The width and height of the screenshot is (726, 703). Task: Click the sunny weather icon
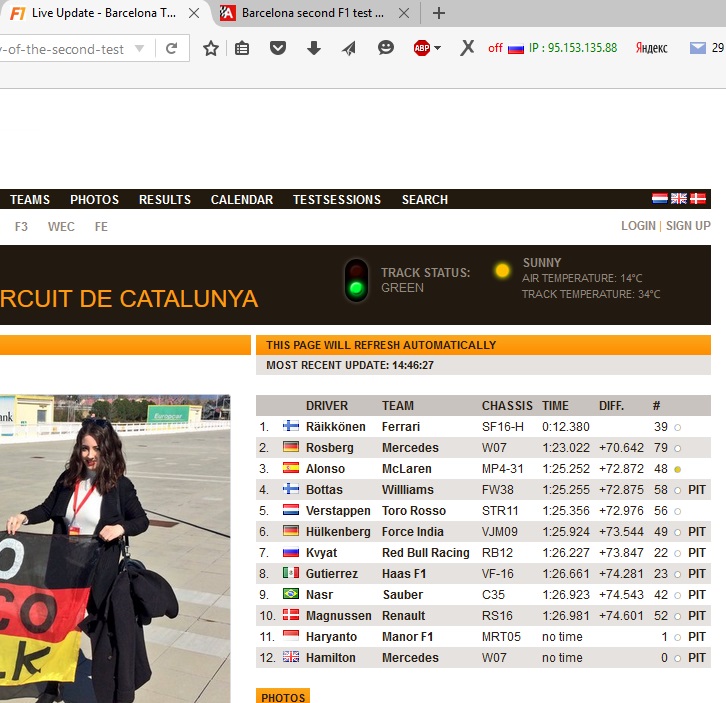click(502, 270)
